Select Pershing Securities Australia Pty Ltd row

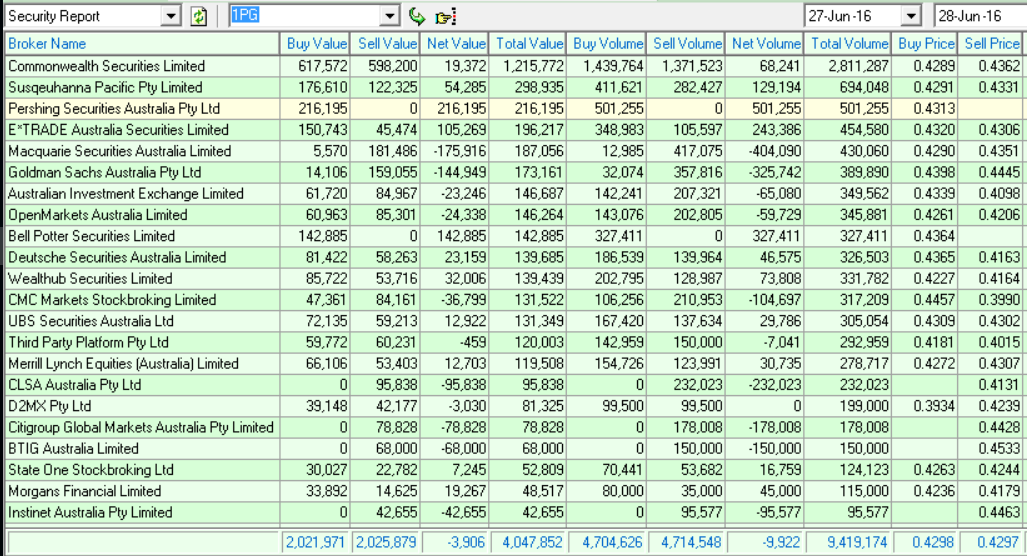pos(514,109)
